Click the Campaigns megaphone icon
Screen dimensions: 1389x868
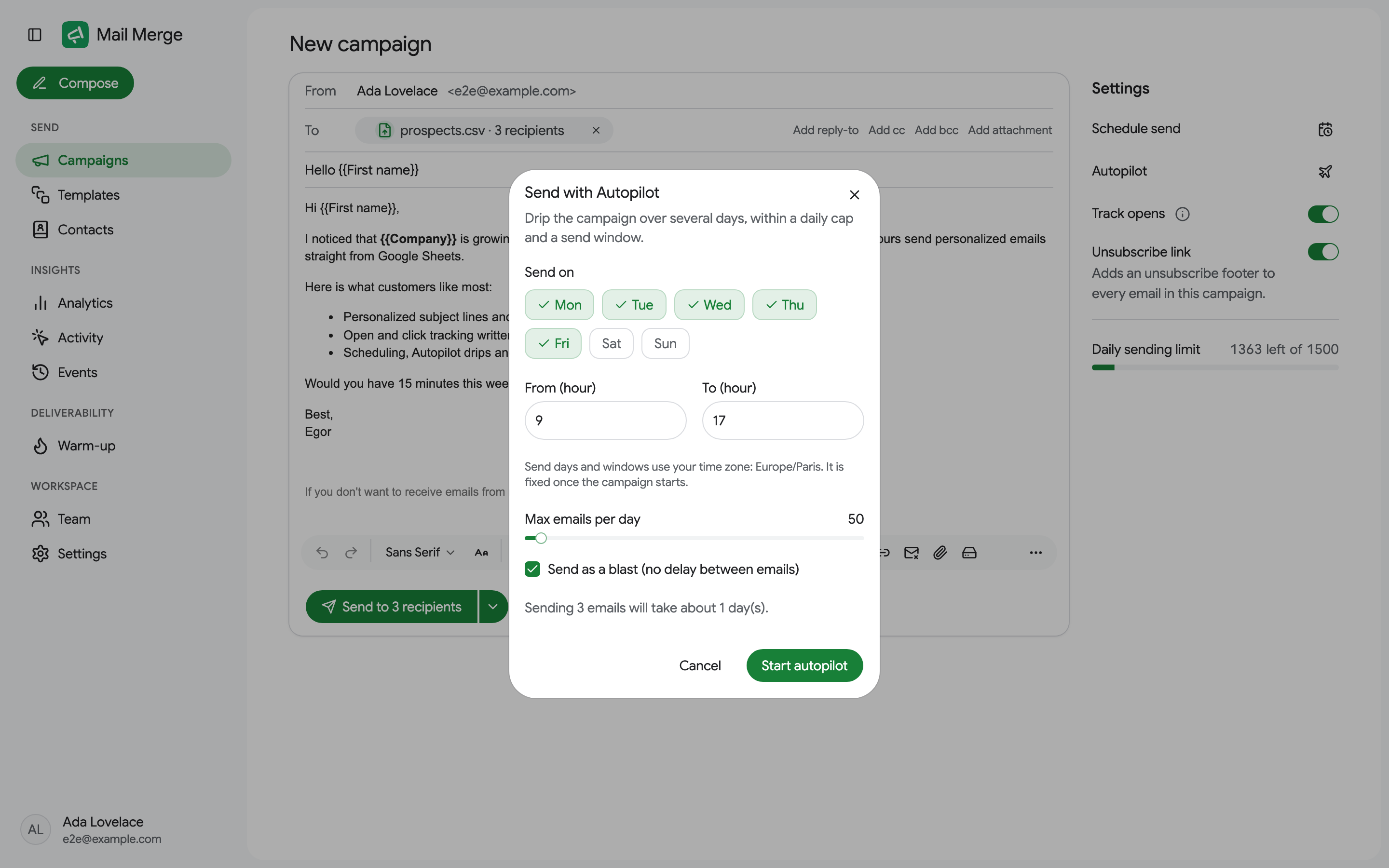click(x=40, y=160)
